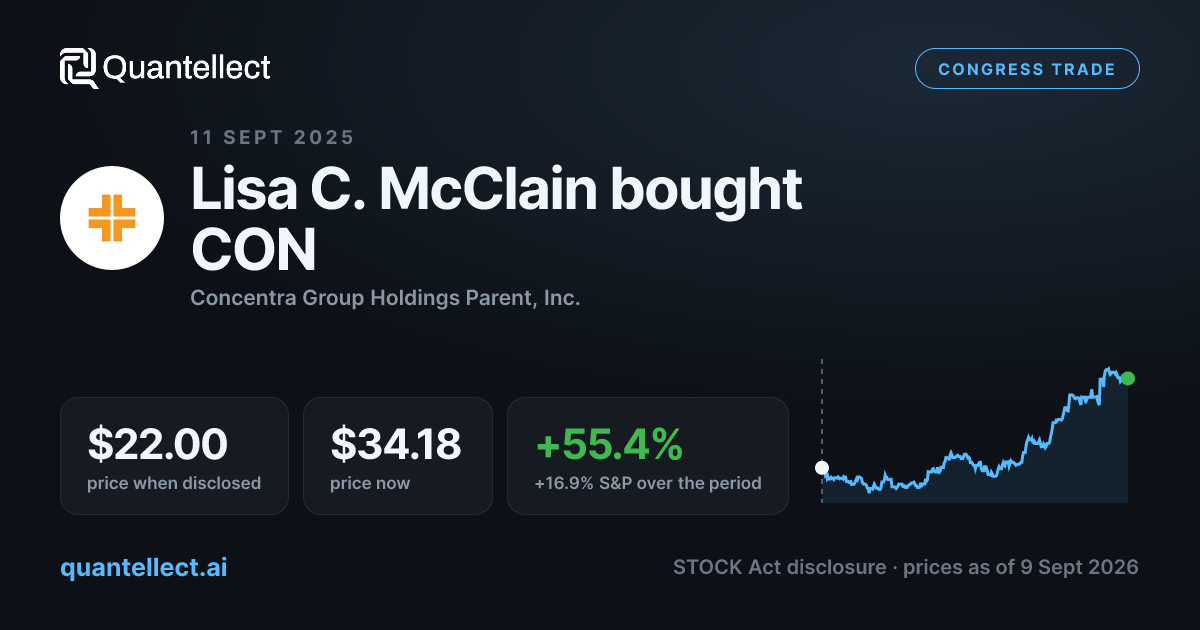The image size is (1200, 630).
Task: Click the +16.9% S&P comparison text
Action: click(x=648, y=483)
